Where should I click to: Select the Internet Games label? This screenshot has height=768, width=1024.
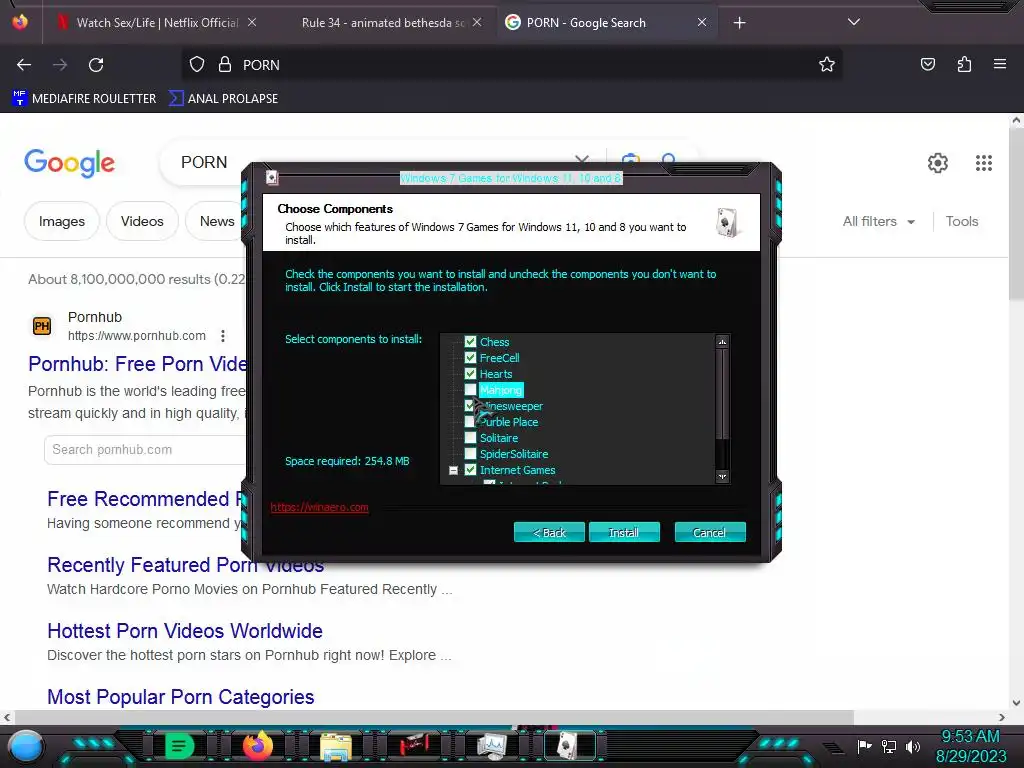517,470
